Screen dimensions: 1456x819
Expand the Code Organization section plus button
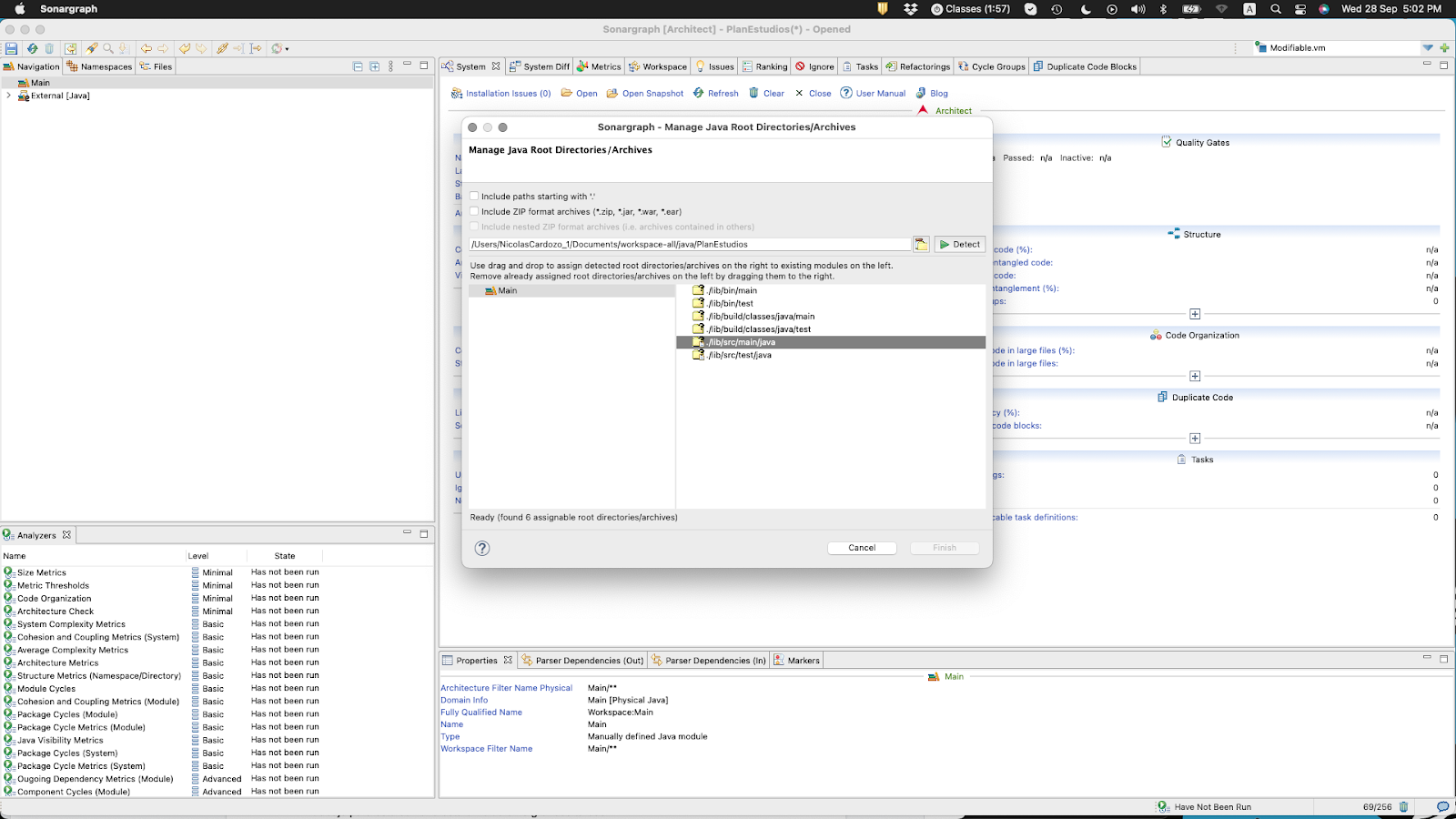pyautogui.click(x=1195, y=376)
